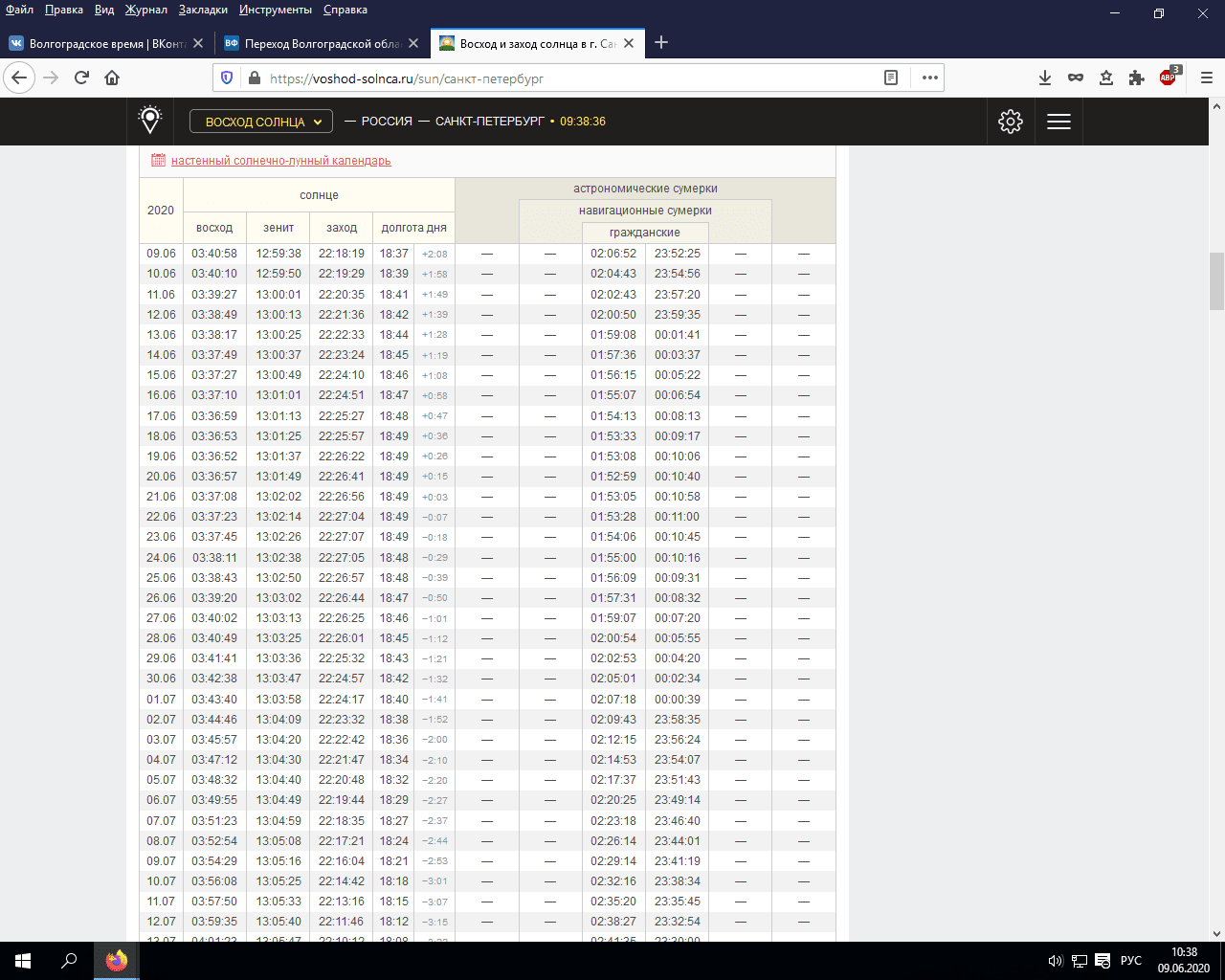Close the Volgograd time VK tab
Screen dimensions: 1225x980
(198, 43)
